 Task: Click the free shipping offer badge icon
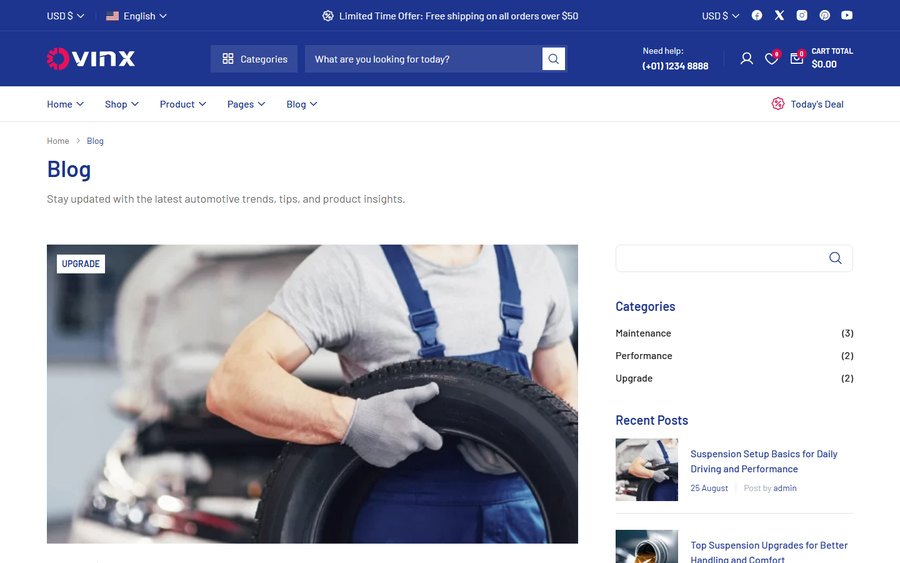[328, 16]
